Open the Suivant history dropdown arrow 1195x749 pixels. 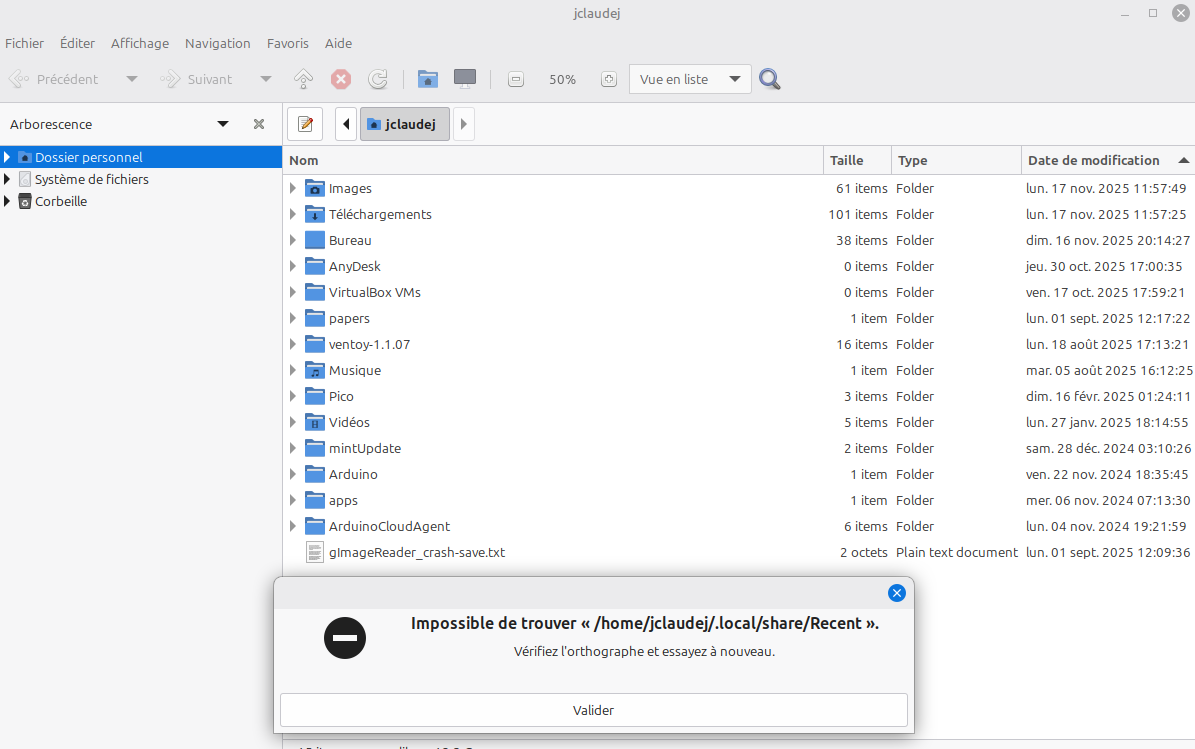click(266, 79)
